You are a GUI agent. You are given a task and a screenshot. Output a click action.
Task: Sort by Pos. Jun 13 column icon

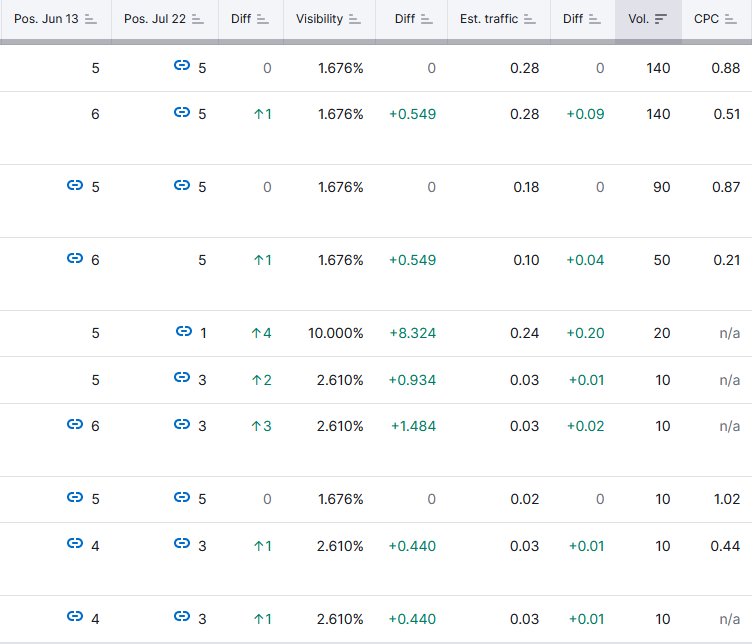[91, 19]
